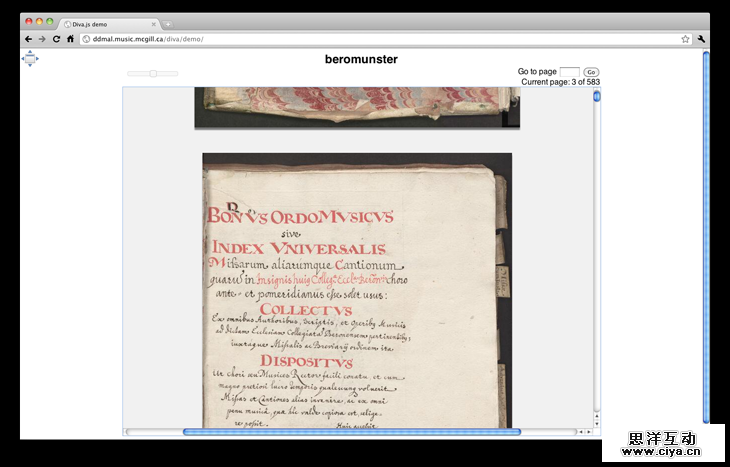Click the address bar URL
The height and width of the screenshot is (467, 730).
pyautogui.click(x=148, y=39)
